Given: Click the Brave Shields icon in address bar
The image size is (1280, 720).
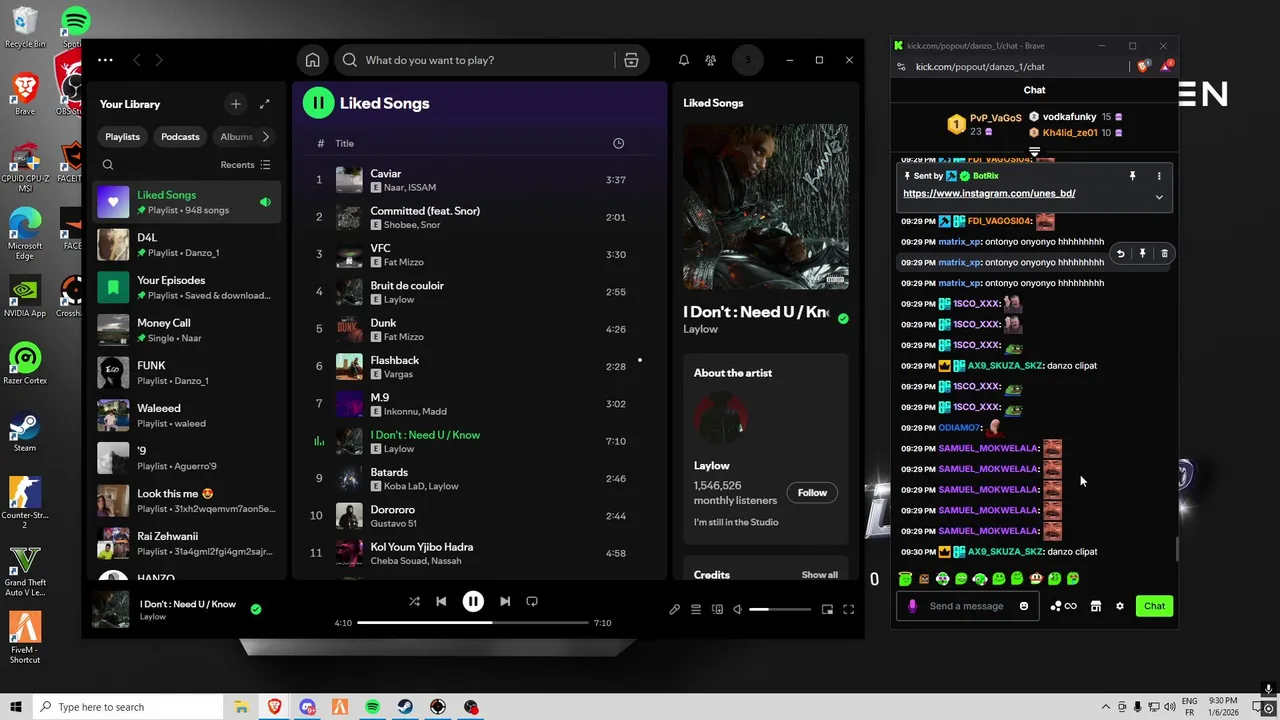Looking at the screenshot, I should pos(1143,66).
